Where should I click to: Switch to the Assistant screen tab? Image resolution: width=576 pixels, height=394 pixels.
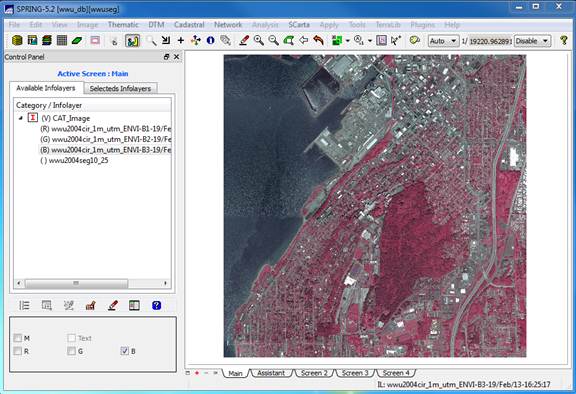pyautogui.click(x=271, y=373)
